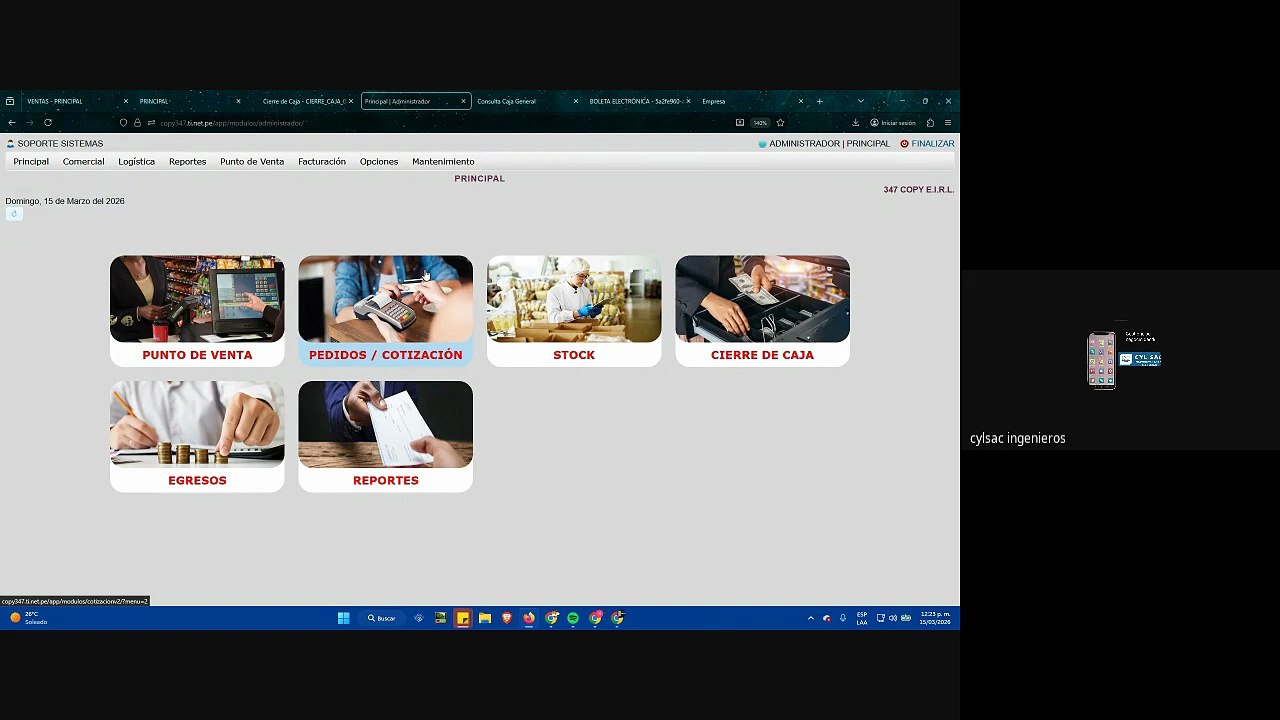Open the browser hamburger application menu
This screenshot has height=720, width=1280.
(948, 123)
